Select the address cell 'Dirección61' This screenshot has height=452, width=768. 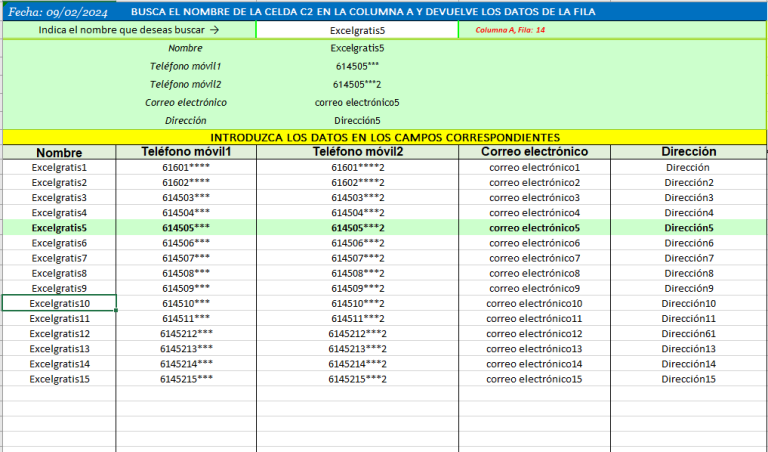pyautogui.click(x=689, y=334)
